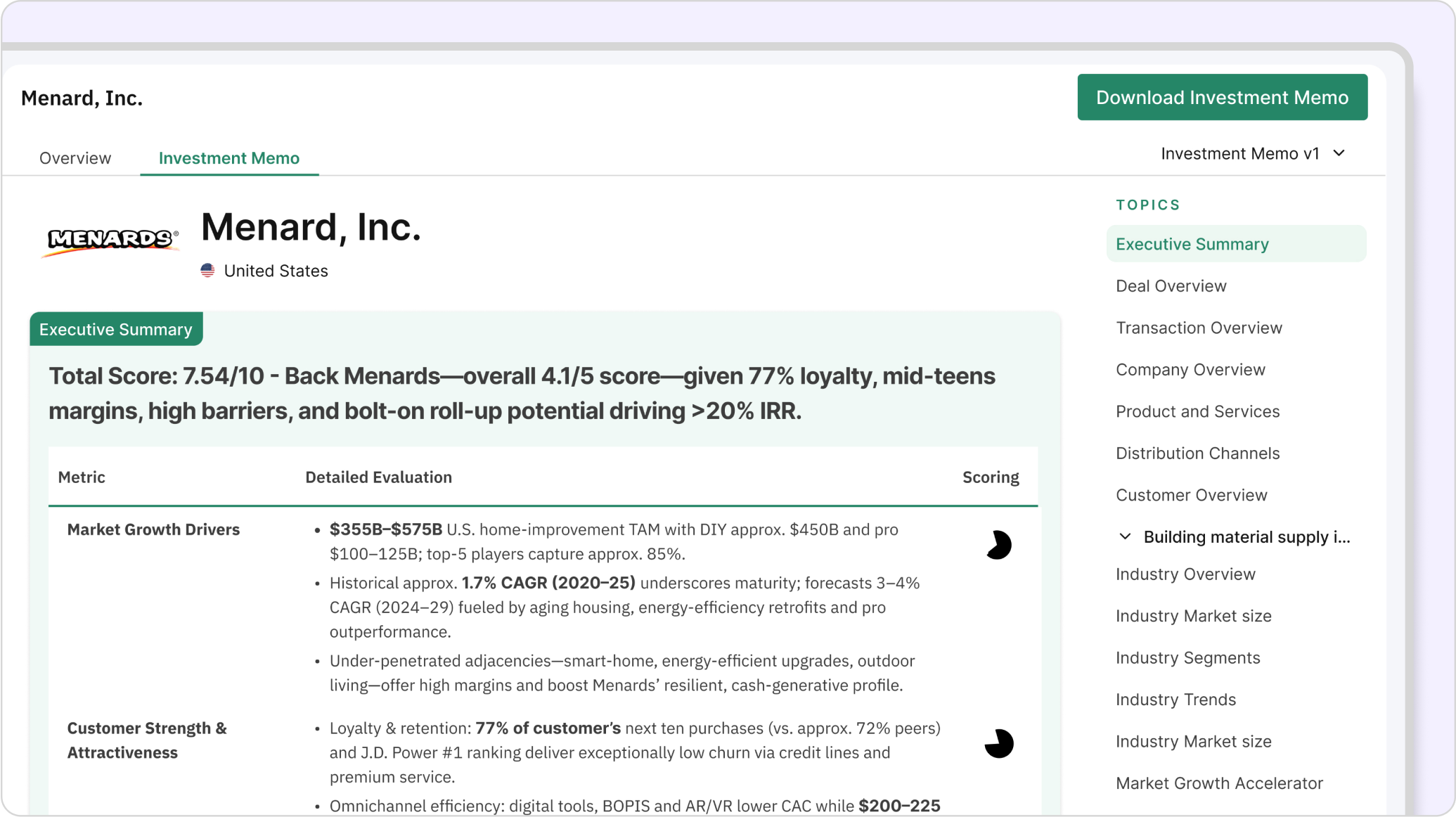Open Transaction Overview in topics list

(x=1199, y=328)
